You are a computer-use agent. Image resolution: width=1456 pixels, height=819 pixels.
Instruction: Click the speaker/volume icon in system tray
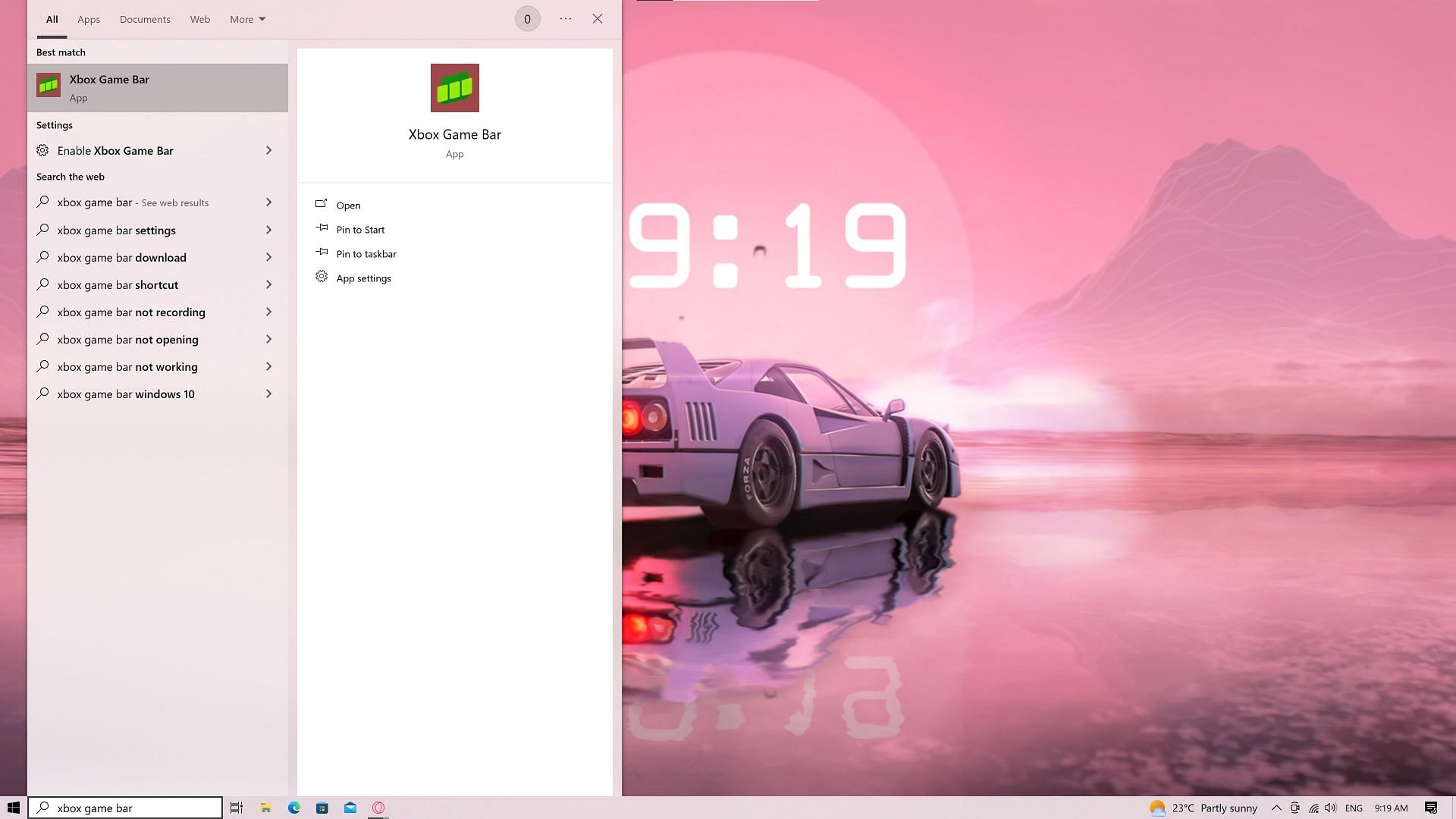(x=1331, y=808)
